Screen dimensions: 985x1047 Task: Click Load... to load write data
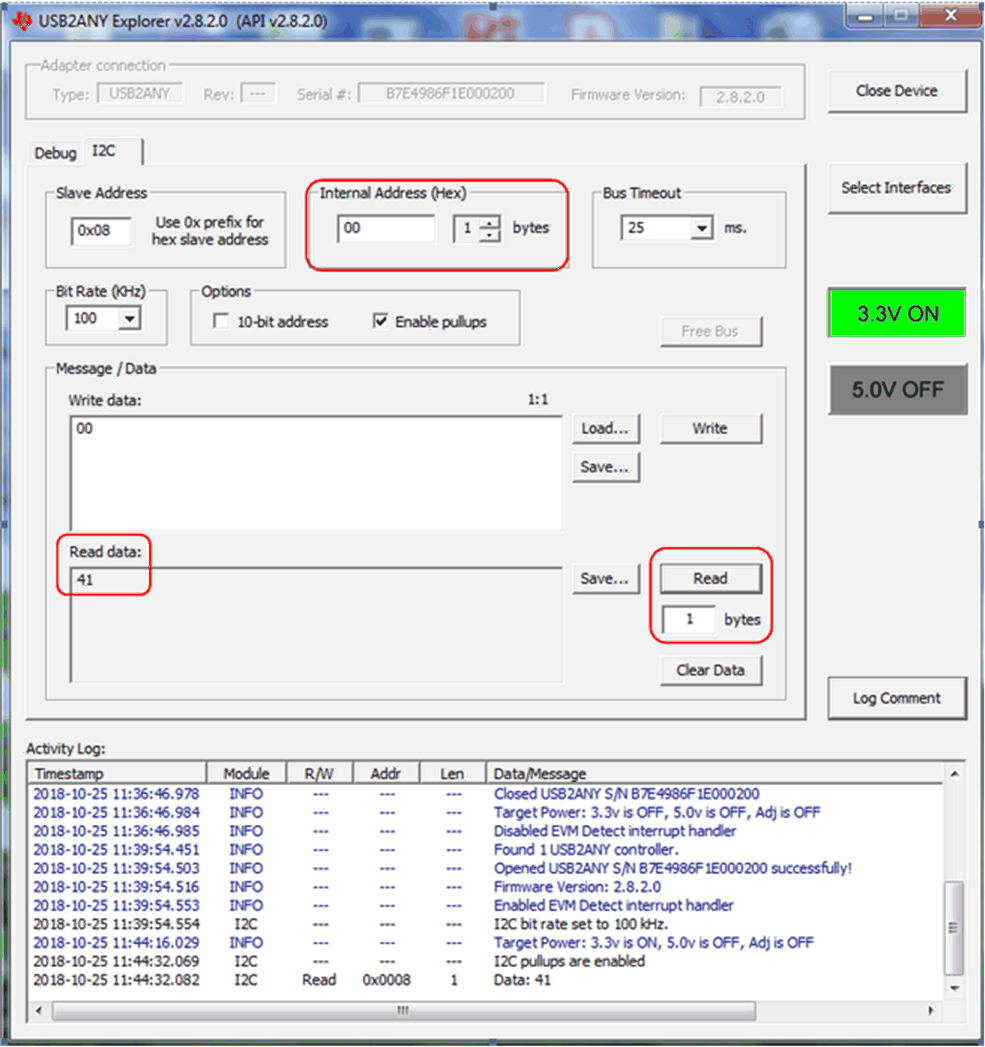click(x=605, y=428)
